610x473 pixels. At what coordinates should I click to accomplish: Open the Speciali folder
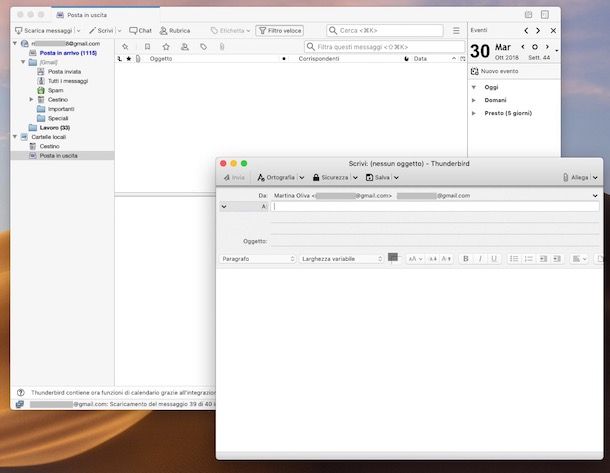point(58,118)
